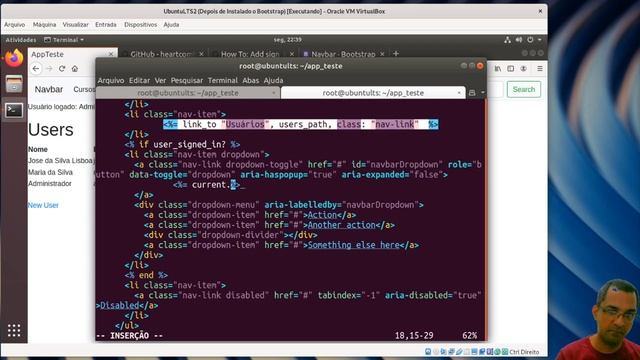Select the Terminal icon in the dock
Image resolution: width=640 pixels, height=360 pixels.
click(x=14, y=110)
